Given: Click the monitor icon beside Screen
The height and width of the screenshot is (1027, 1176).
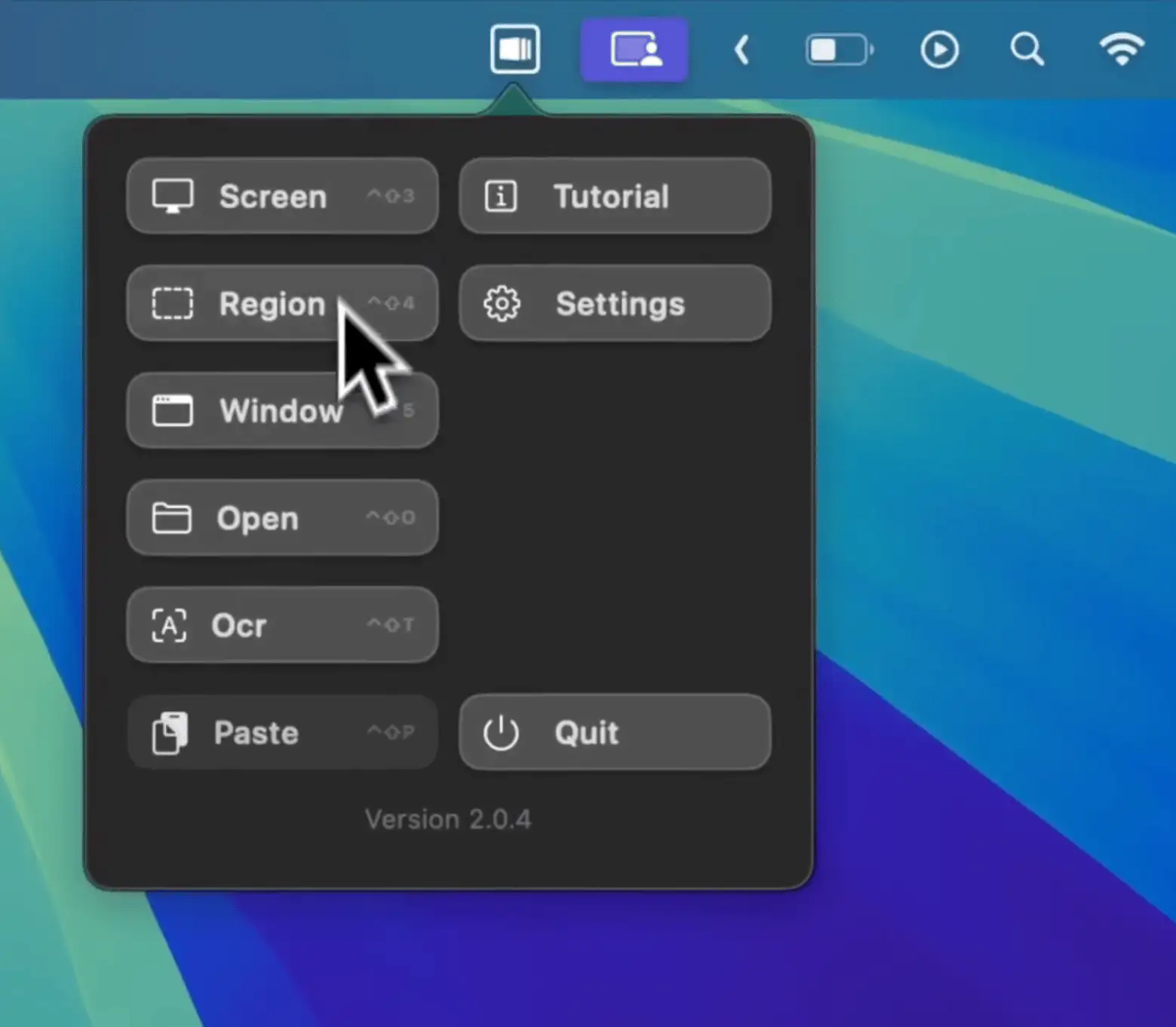Looking at the screenshot, I should click(173, 196).
